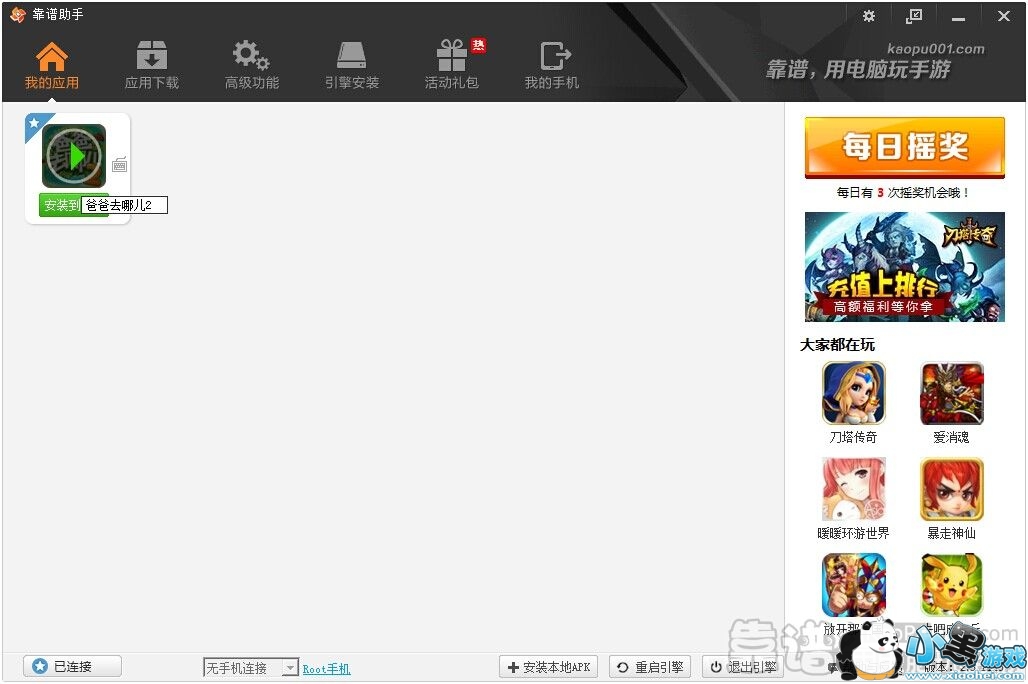Click the 已连接 status button

point(72,666)
